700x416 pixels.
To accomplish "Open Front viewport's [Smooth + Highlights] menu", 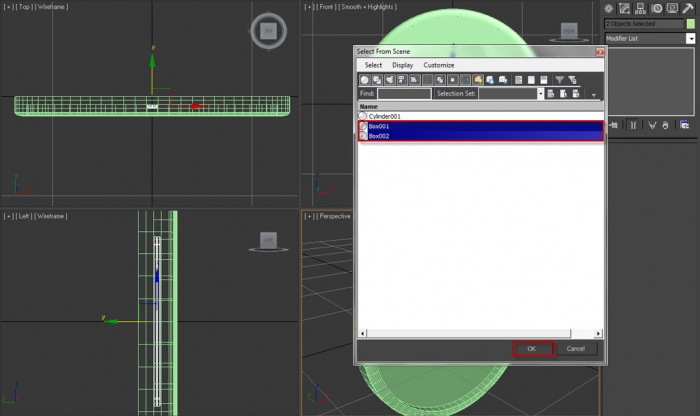I will point(367,7).
